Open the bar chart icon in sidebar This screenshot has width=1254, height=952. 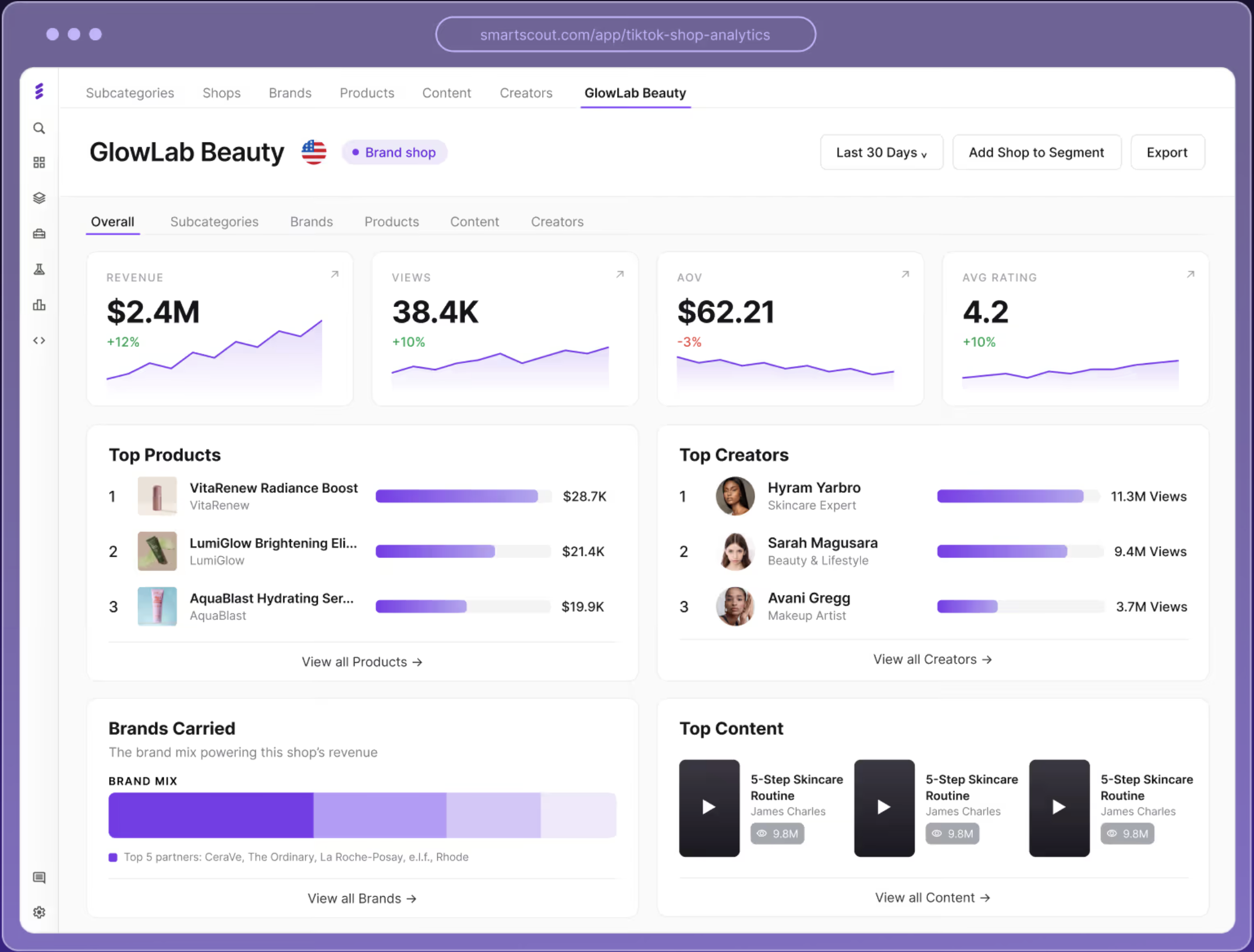39,305
